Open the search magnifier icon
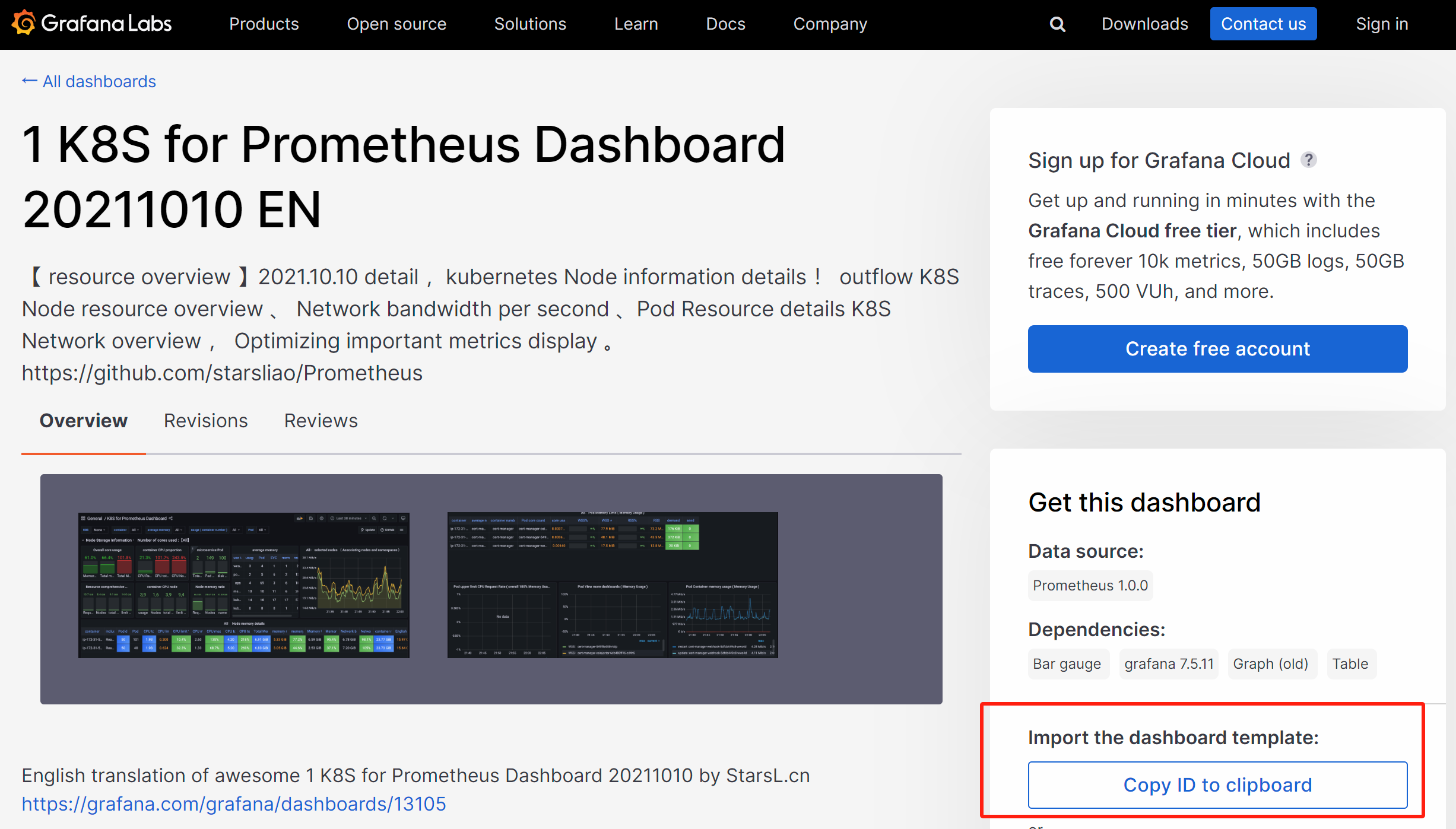Screen dimensions: 1456x829 [1057, 24]
